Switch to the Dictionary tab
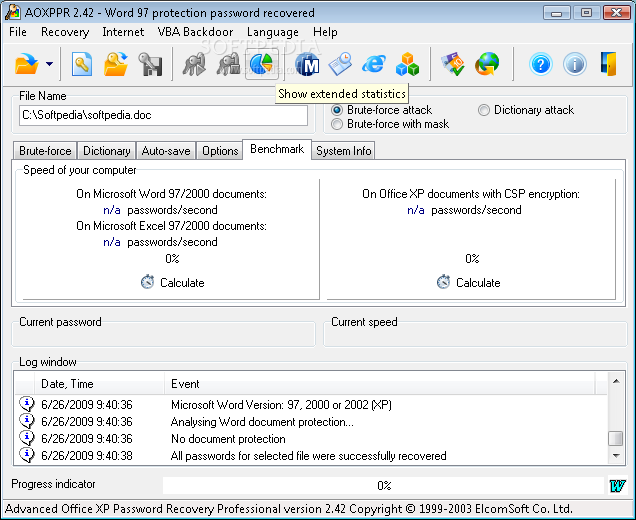The width and height of the screenshot is (636, 520). [x=106, y=151]
